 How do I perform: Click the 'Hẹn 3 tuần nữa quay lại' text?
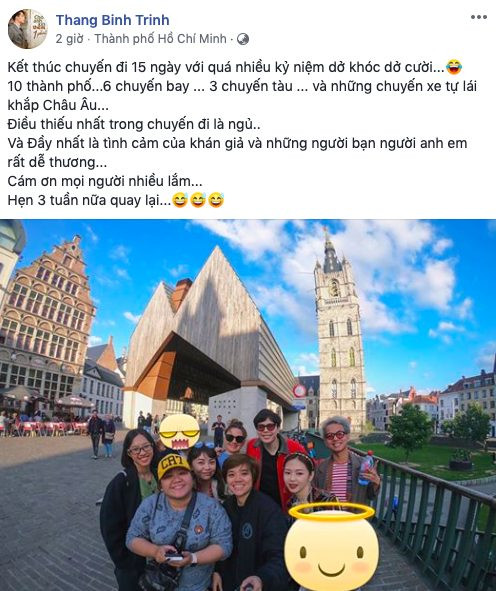tap(89, 200)
